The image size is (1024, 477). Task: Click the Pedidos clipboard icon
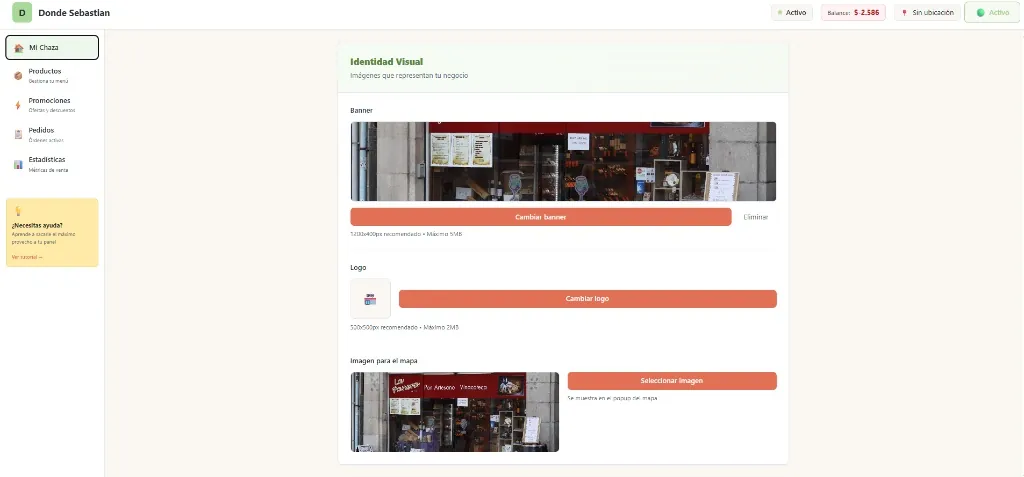[x=18, y=135]
